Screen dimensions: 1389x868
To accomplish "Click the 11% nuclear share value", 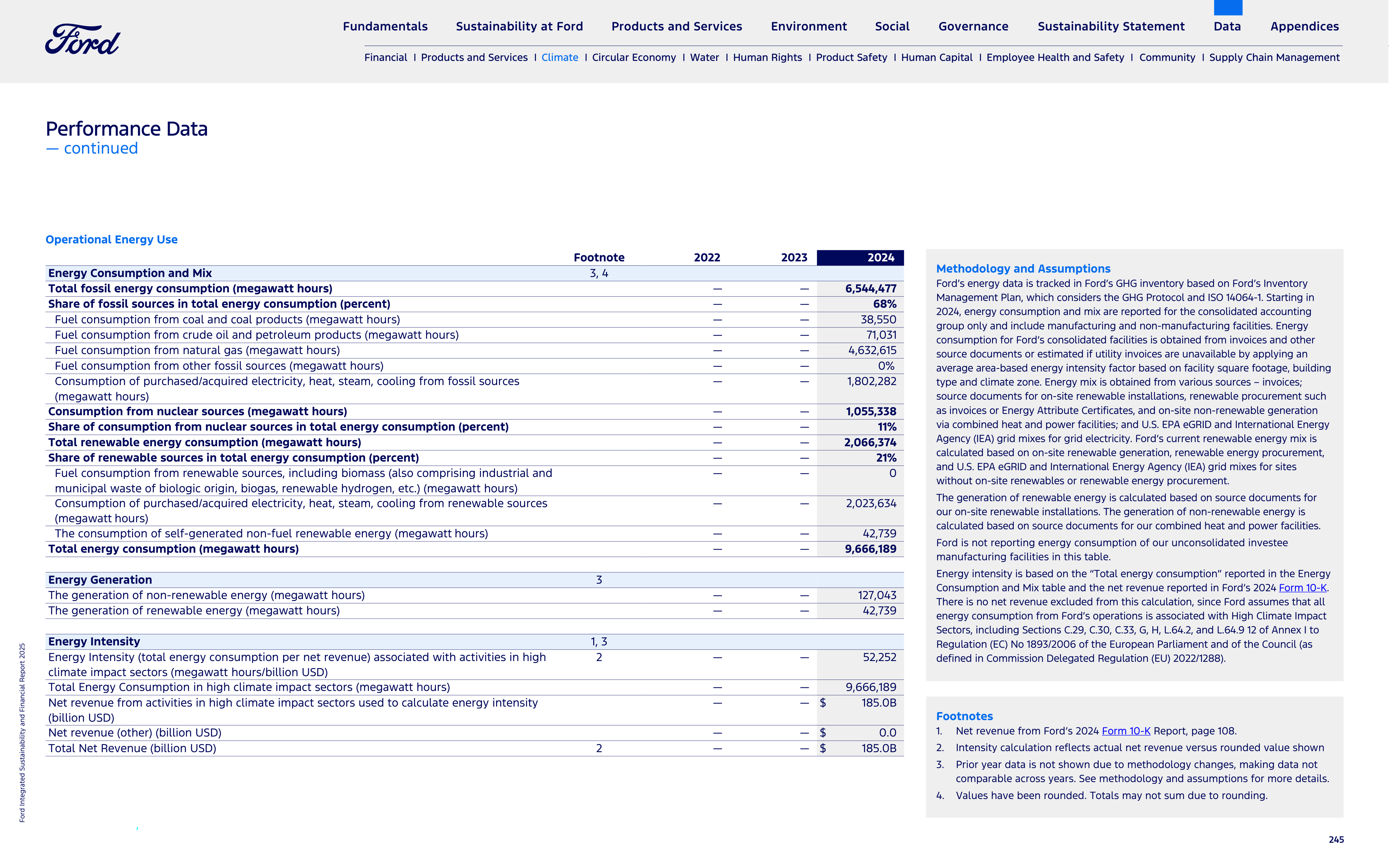I will (887, 427).
